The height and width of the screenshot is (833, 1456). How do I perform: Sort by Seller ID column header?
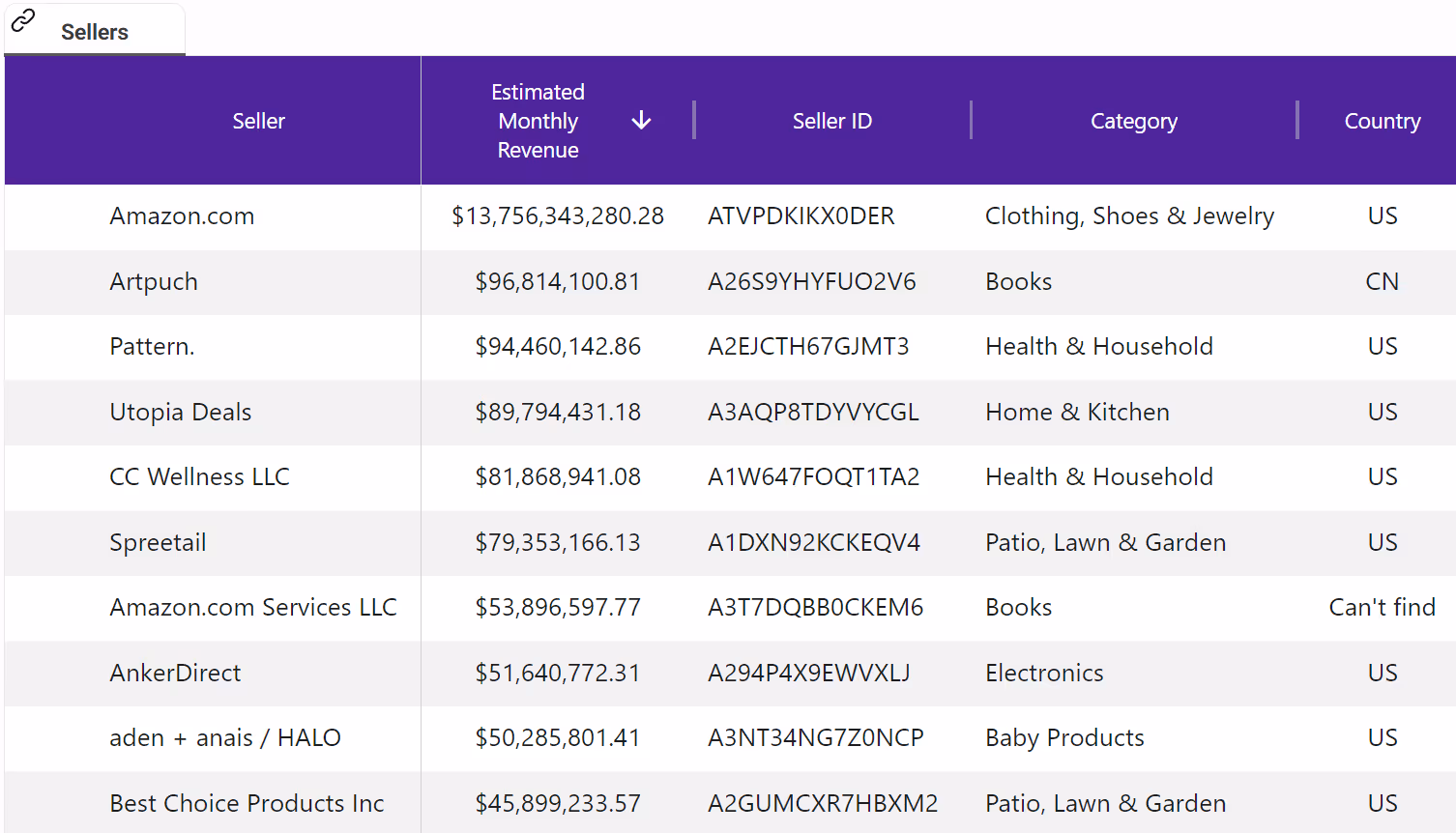[832, 121]
